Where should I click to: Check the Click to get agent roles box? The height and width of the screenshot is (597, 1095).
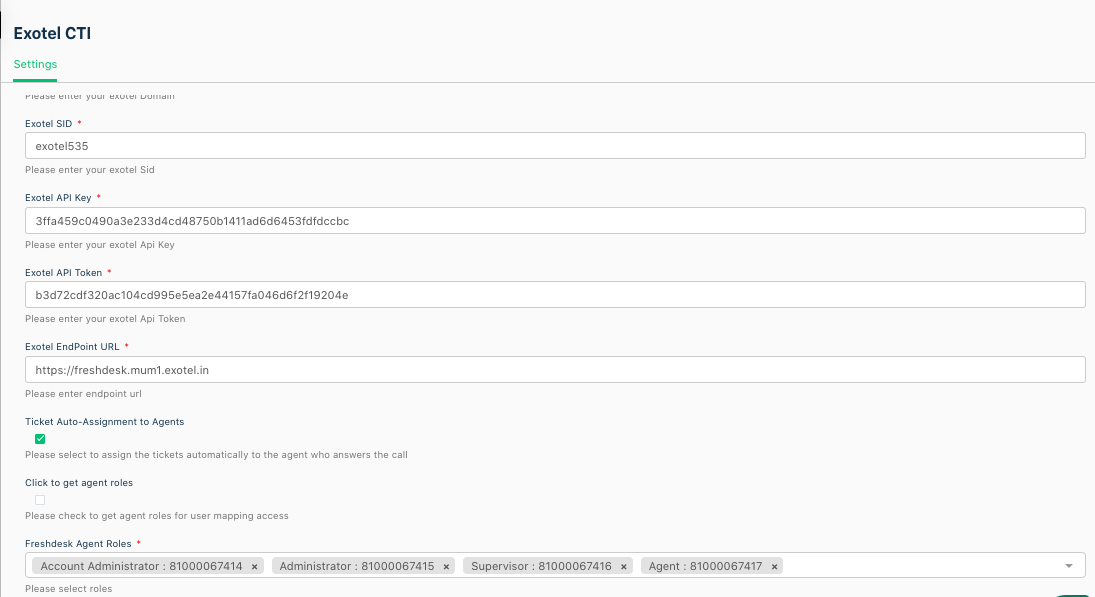point(40,500)
